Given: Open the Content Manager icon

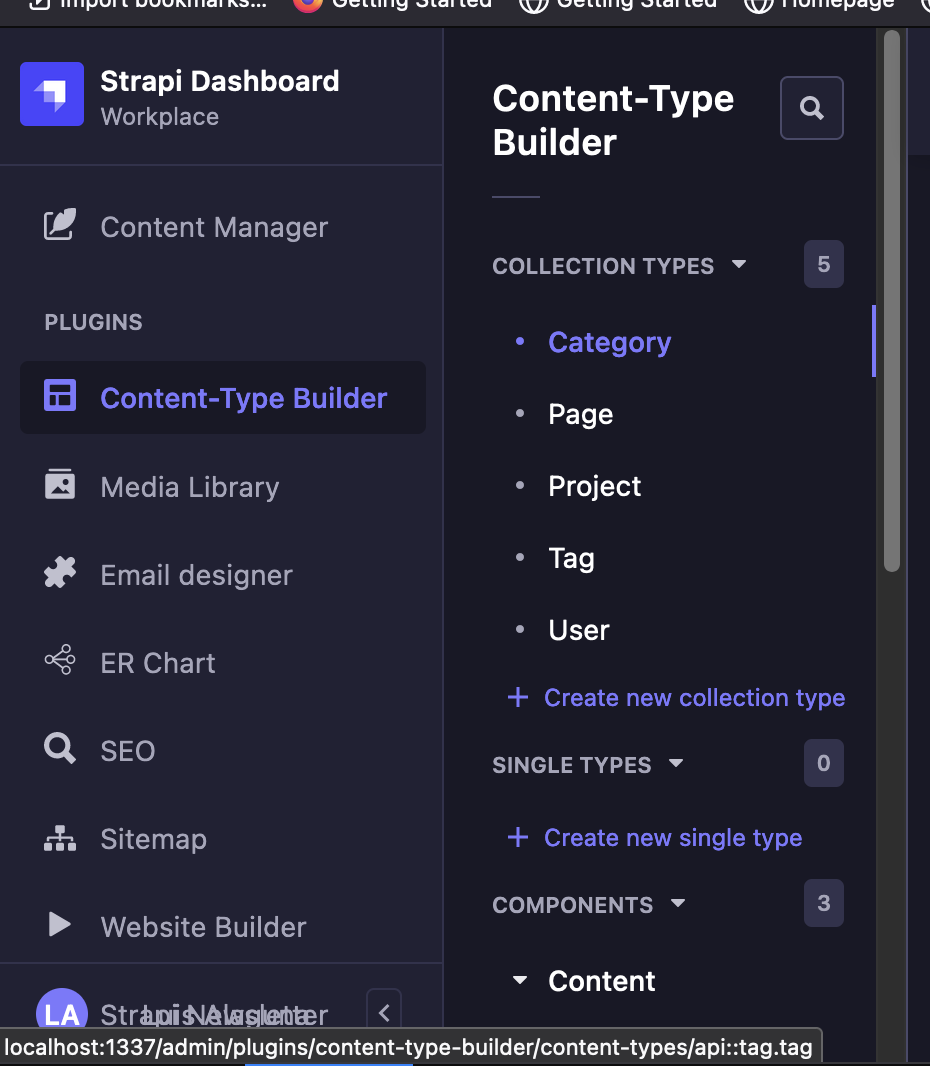Looking at the screenshot, I should click(x=60, y=225).
